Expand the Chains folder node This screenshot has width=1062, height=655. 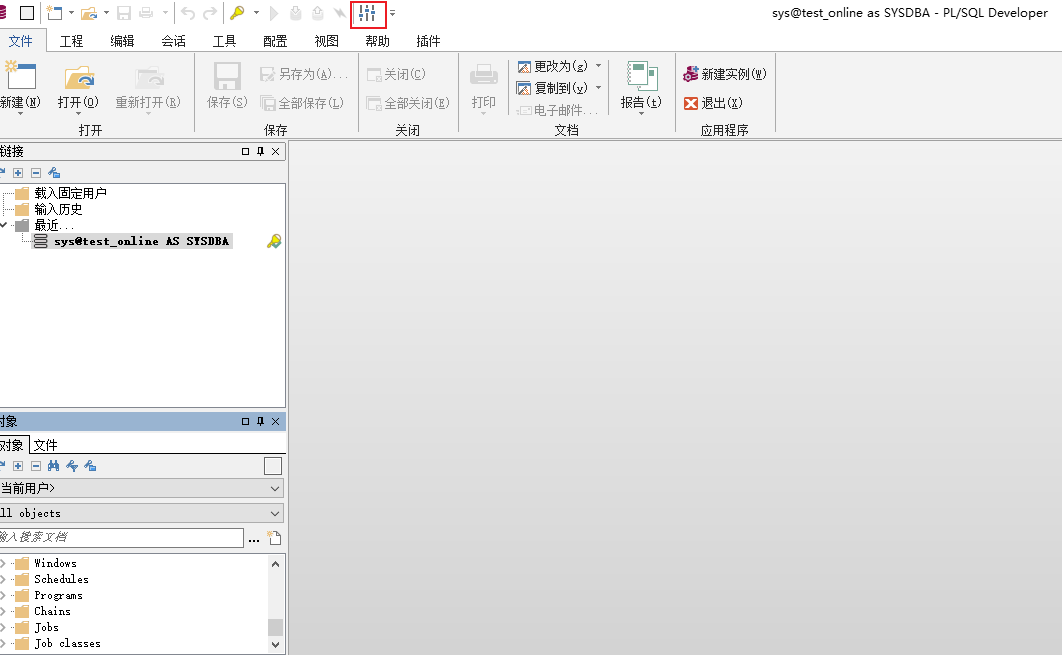click(3, 611)
